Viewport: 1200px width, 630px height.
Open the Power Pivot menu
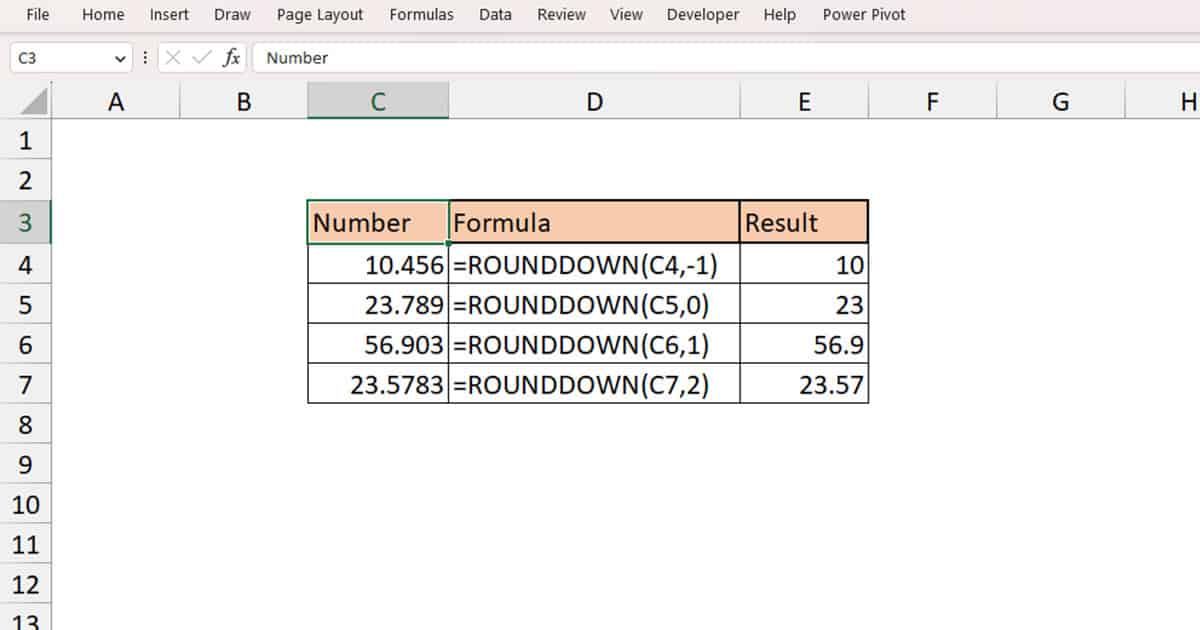point(863,15)
